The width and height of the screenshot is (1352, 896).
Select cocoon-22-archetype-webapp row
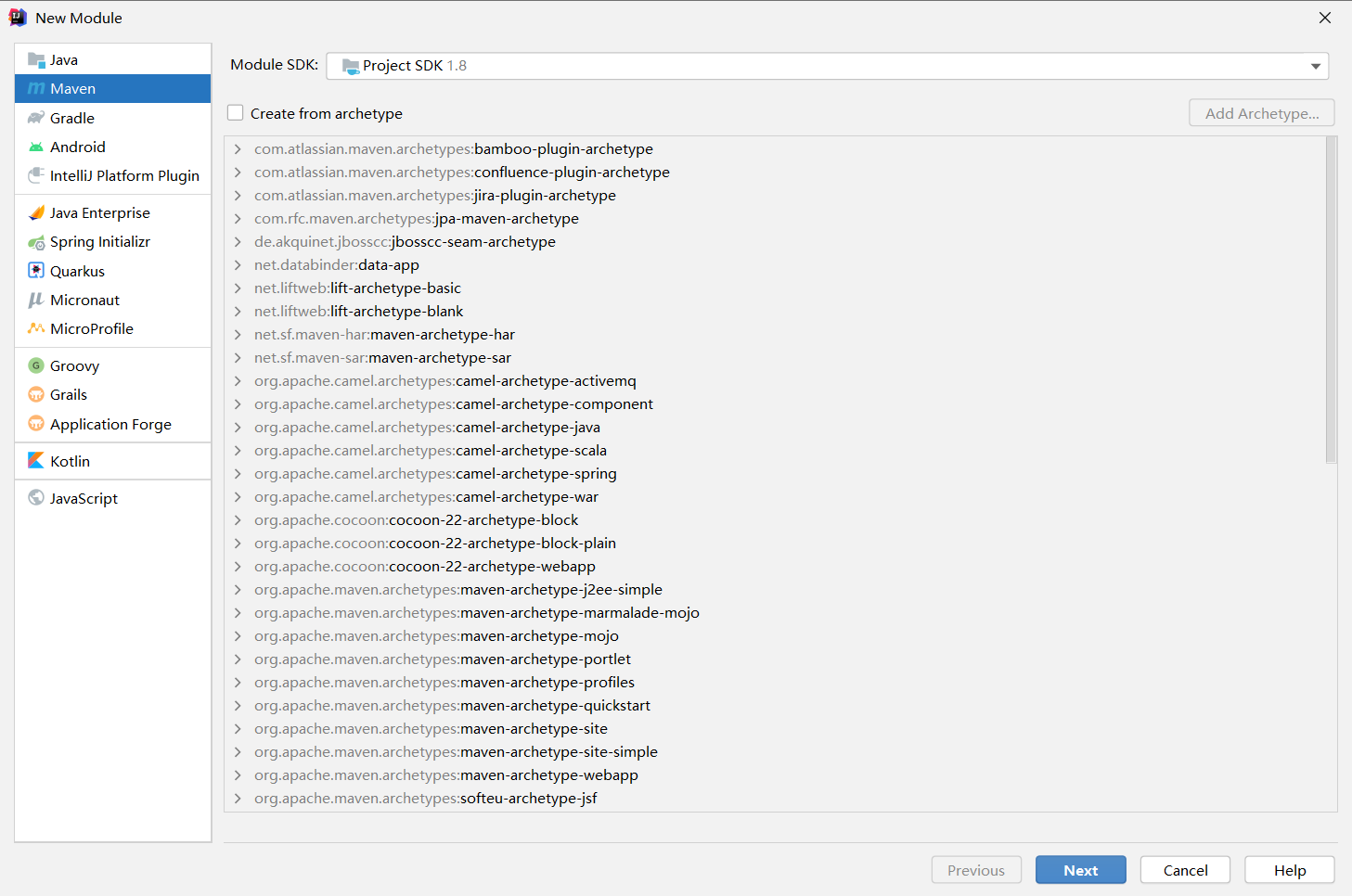(775, 567)
